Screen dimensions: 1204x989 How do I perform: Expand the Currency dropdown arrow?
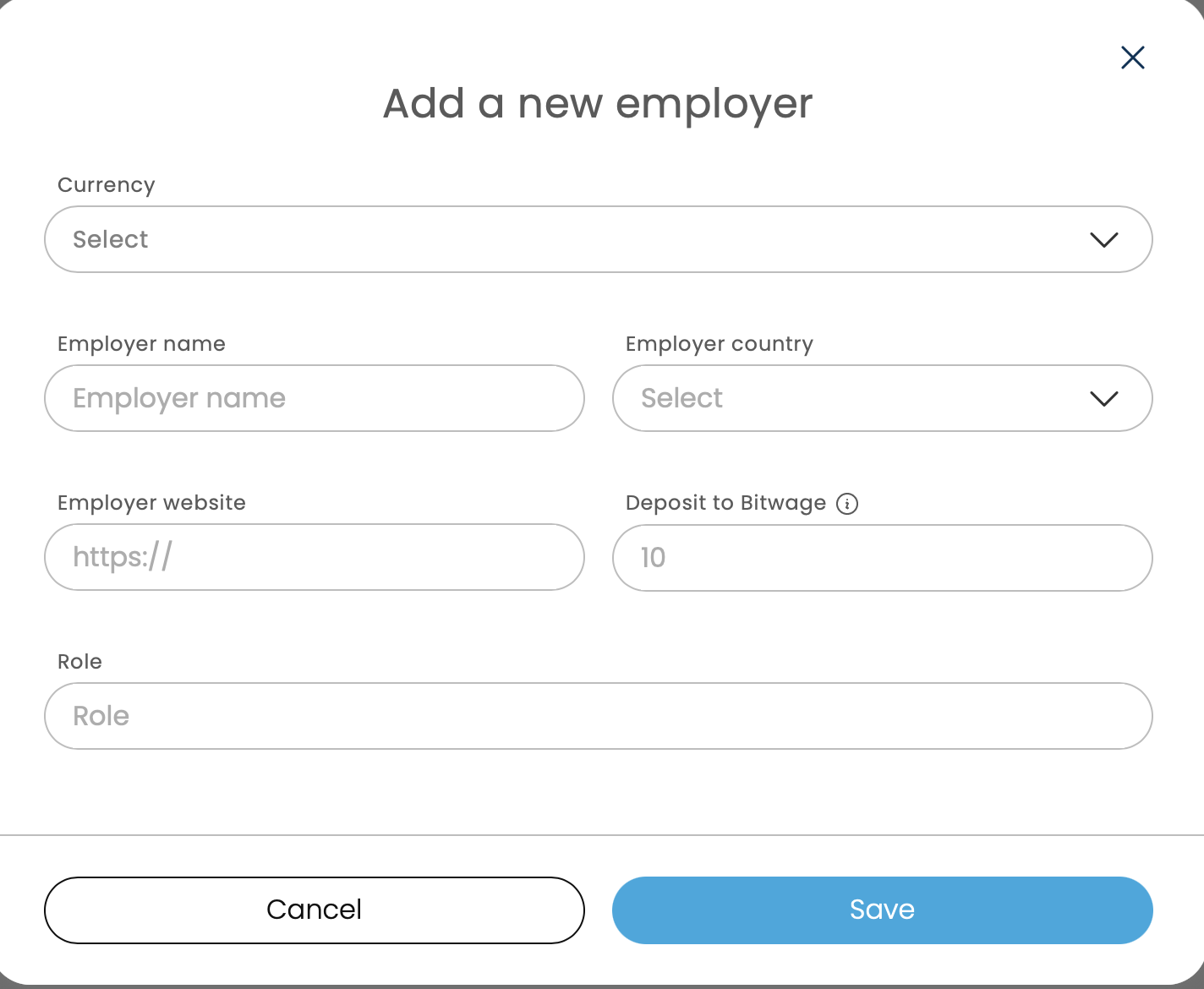click(x=1104, y=240)
